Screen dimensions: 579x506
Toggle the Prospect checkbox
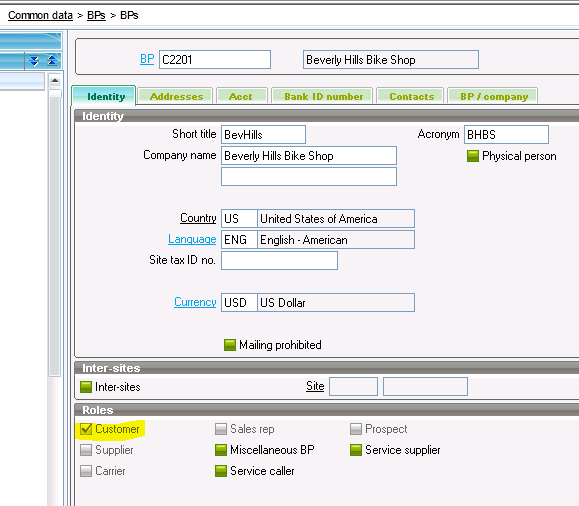point(356,429)
